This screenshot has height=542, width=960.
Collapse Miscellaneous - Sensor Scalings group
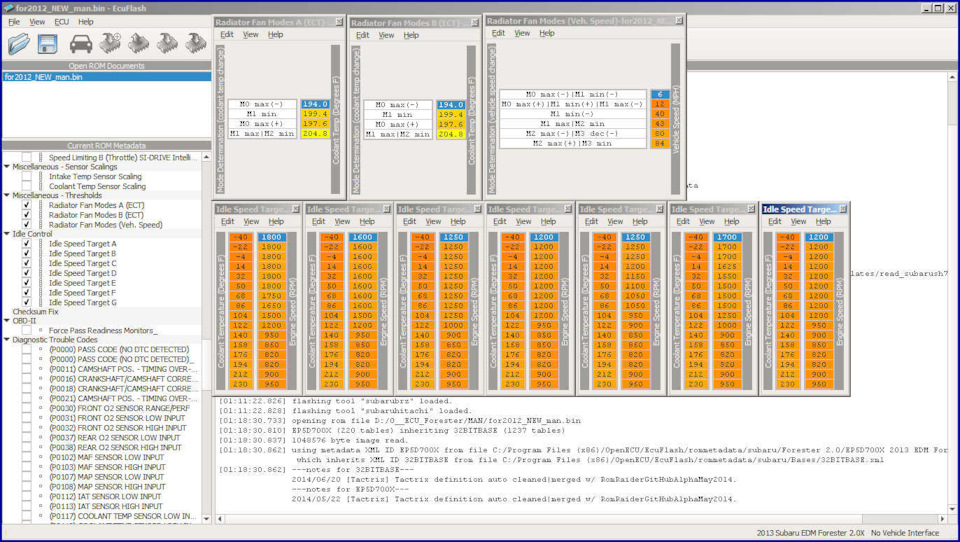pyautogui.click(x=7, y=166)
